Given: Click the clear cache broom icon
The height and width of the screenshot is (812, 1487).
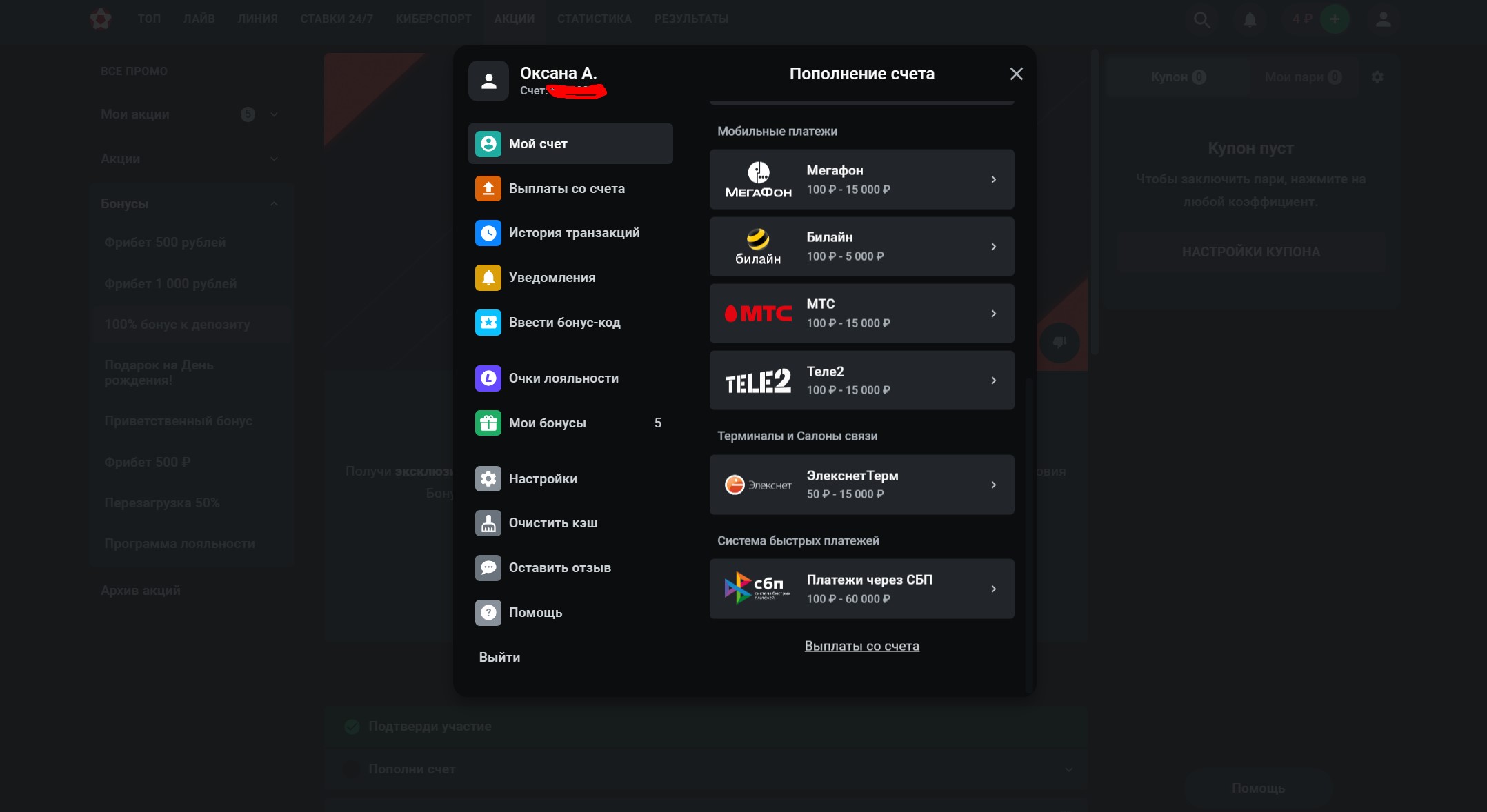Looking at the screenshot, I should pos(488,523).
